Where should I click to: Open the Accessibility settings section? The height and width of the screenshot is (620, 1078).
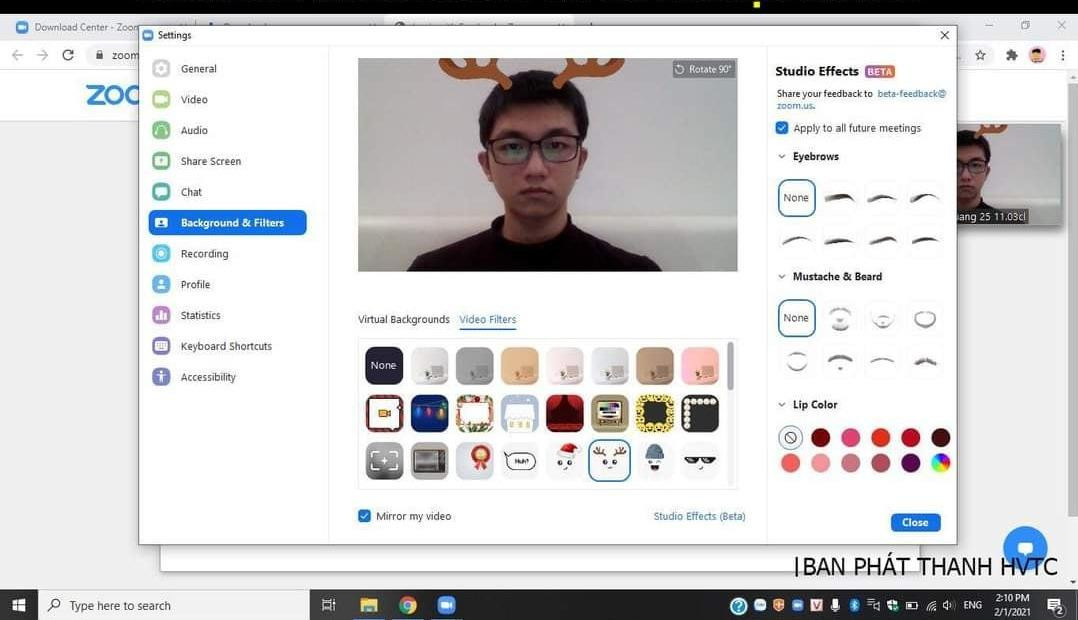pos(207,377)
